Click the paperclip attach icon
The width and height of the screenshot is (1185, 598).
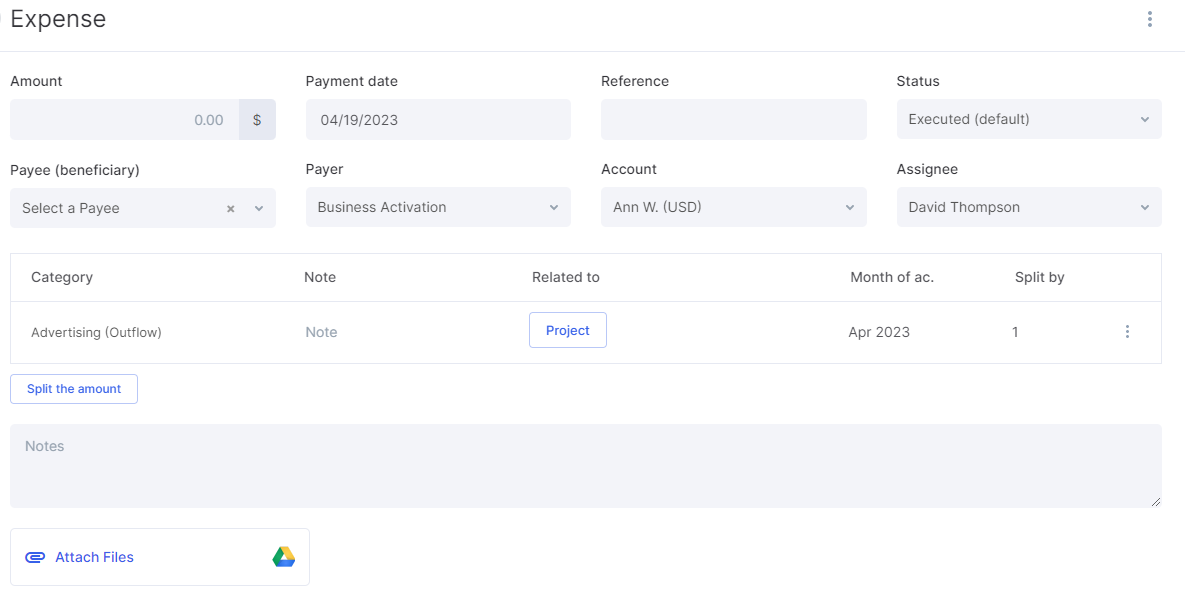pos(35,557)
